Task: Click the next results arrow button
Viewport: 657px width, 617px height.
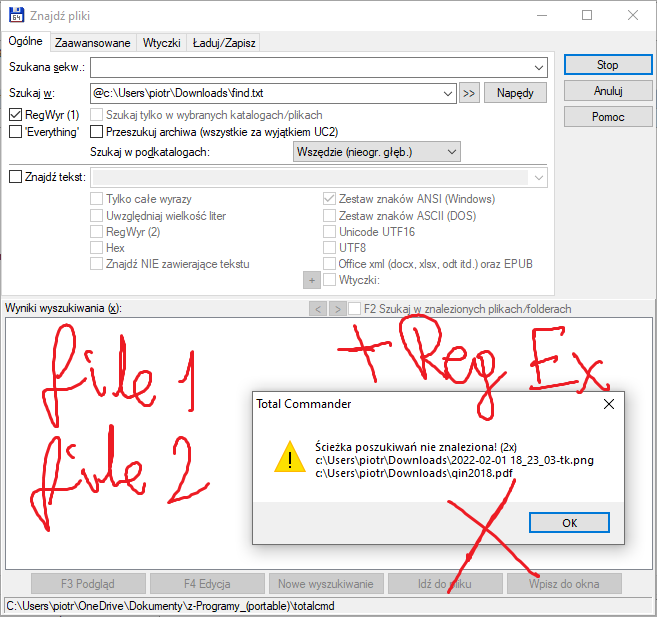Action: click(337, 309)
